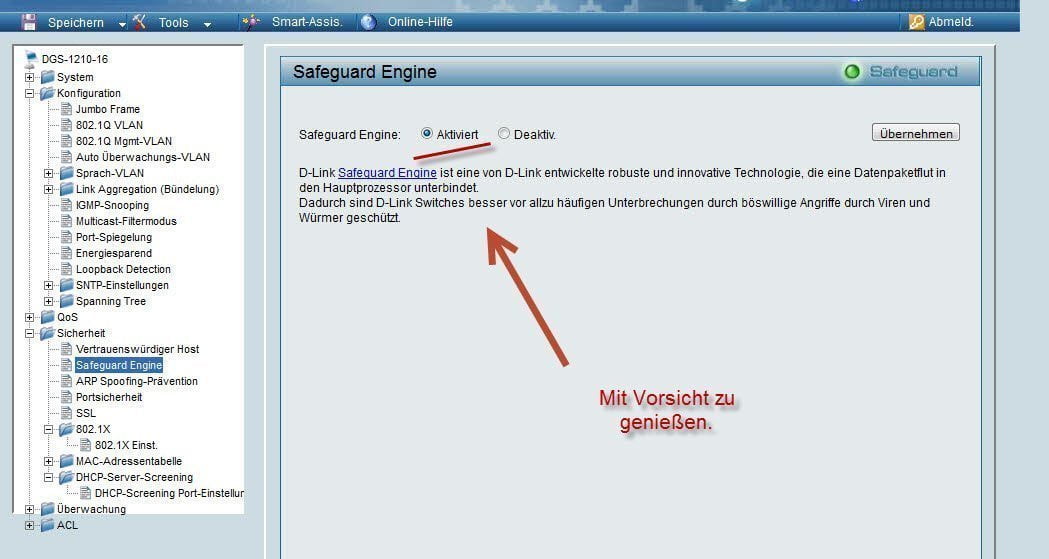Screen dimensions: 1049x559
Task: Open the Speichern menu
Action: pyautogui.click(x=76, y=23)
